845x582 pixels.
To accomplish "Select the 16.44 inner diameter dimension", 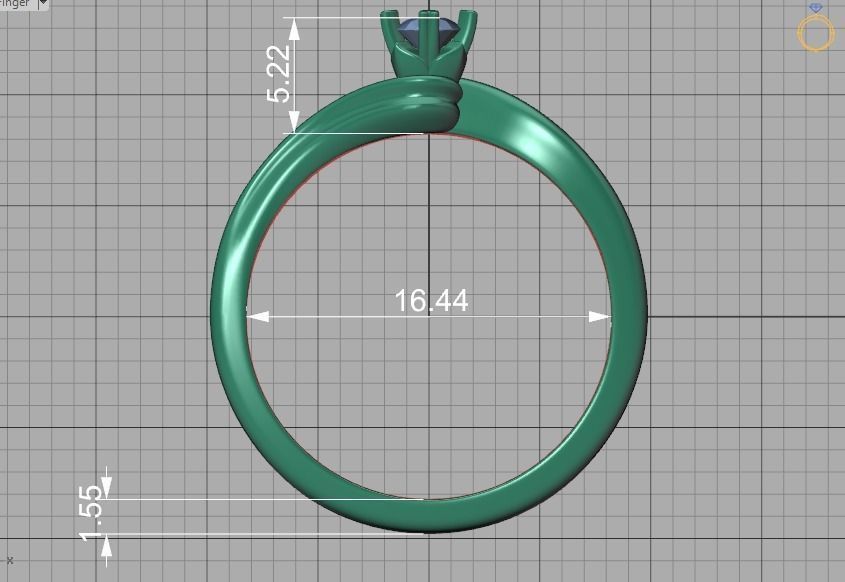I will (x=431, y=301).
